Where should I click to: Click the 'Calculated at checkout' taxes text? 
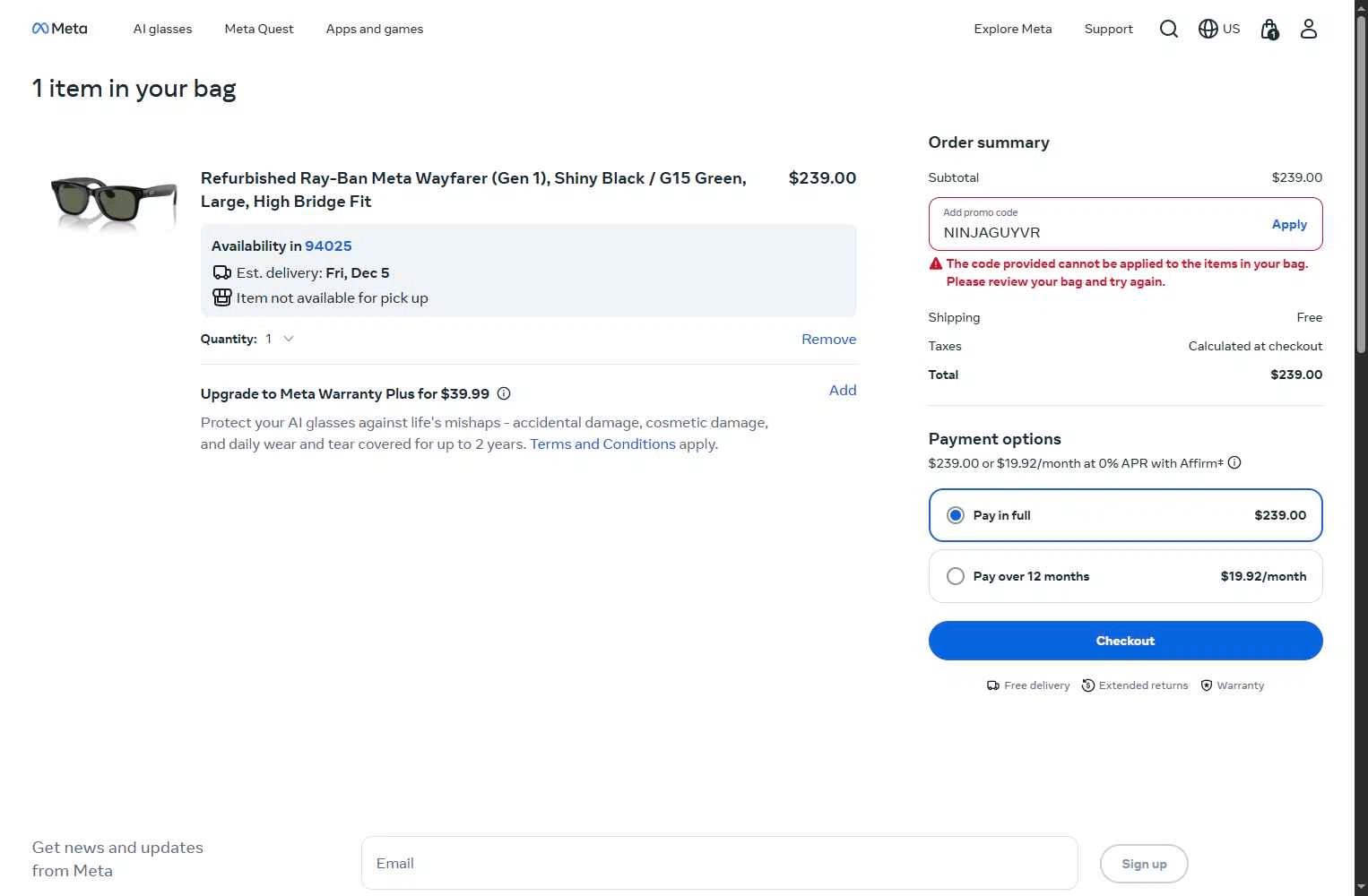(1255, 346)
